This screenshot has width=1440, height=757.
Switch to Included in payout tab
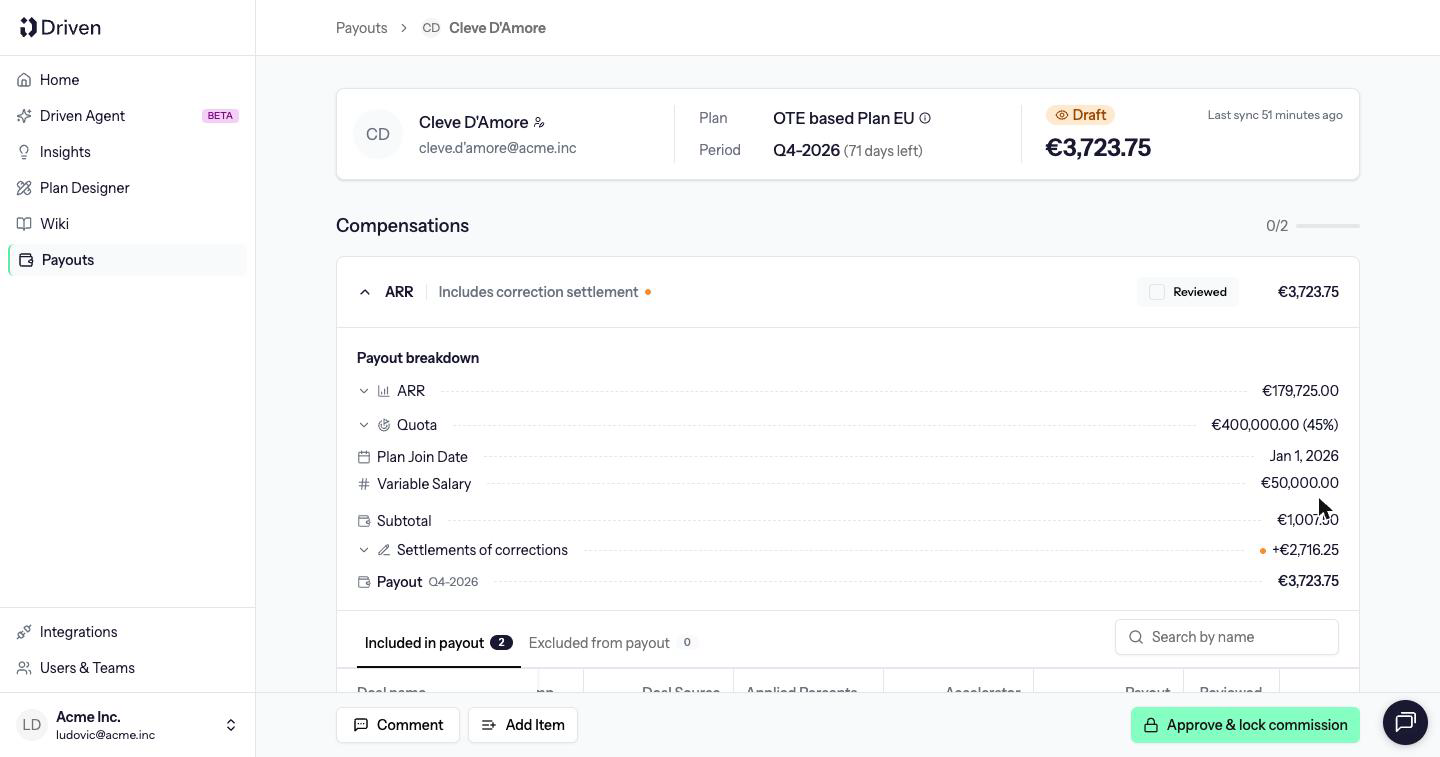438,643
